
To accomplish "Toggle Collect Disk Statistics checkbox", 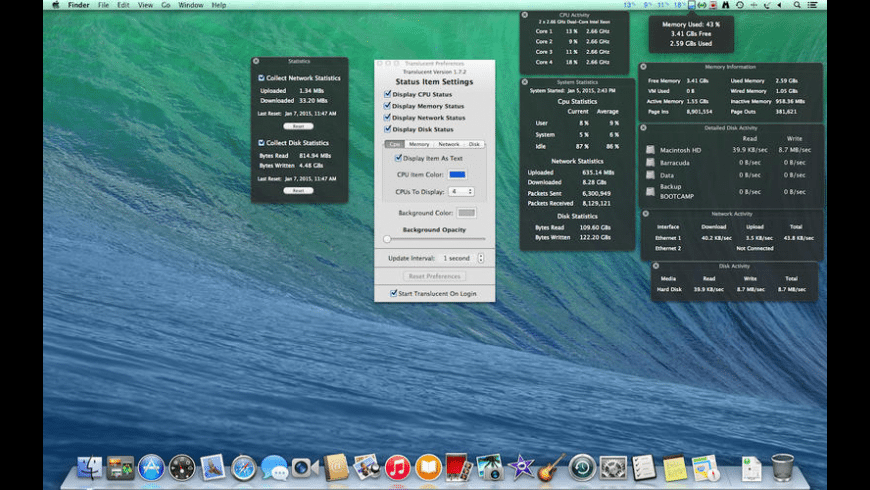I will tap(261, 143).
